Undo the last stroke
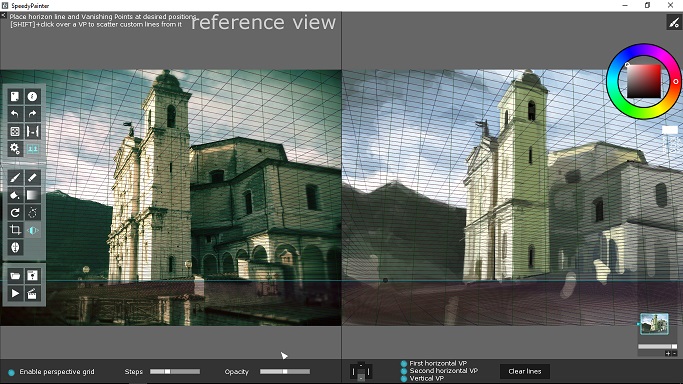 [15, 114]
